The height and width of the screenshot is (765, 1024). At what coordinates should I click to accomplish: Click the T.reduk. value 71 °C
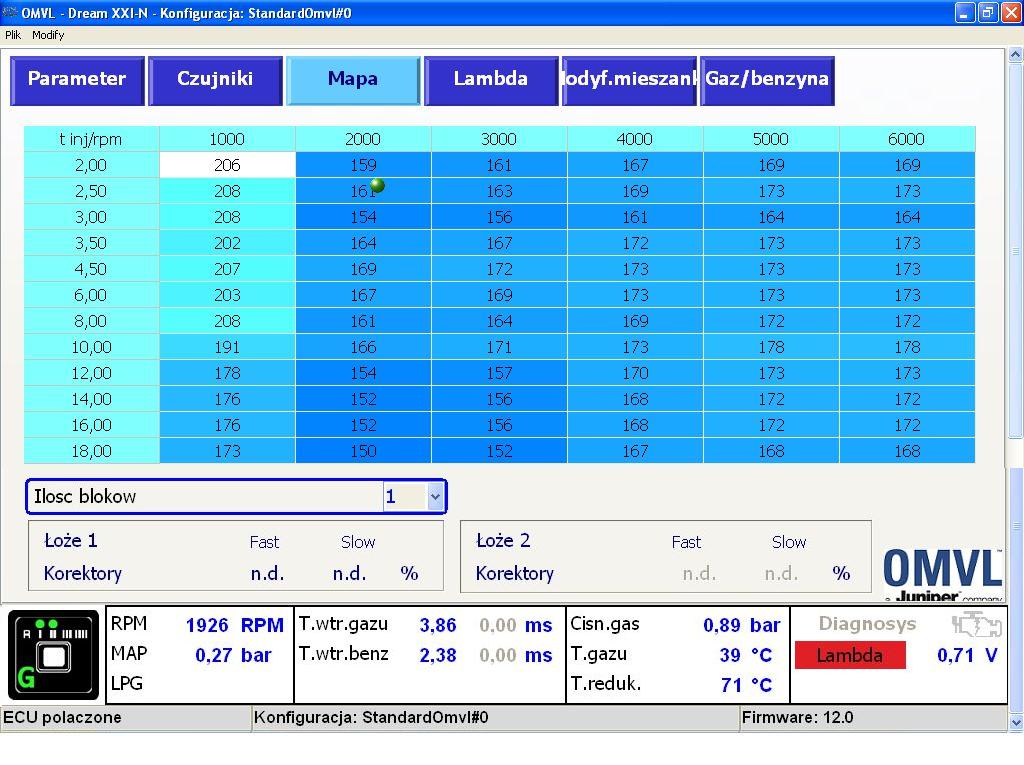click(x=746, y=685)
